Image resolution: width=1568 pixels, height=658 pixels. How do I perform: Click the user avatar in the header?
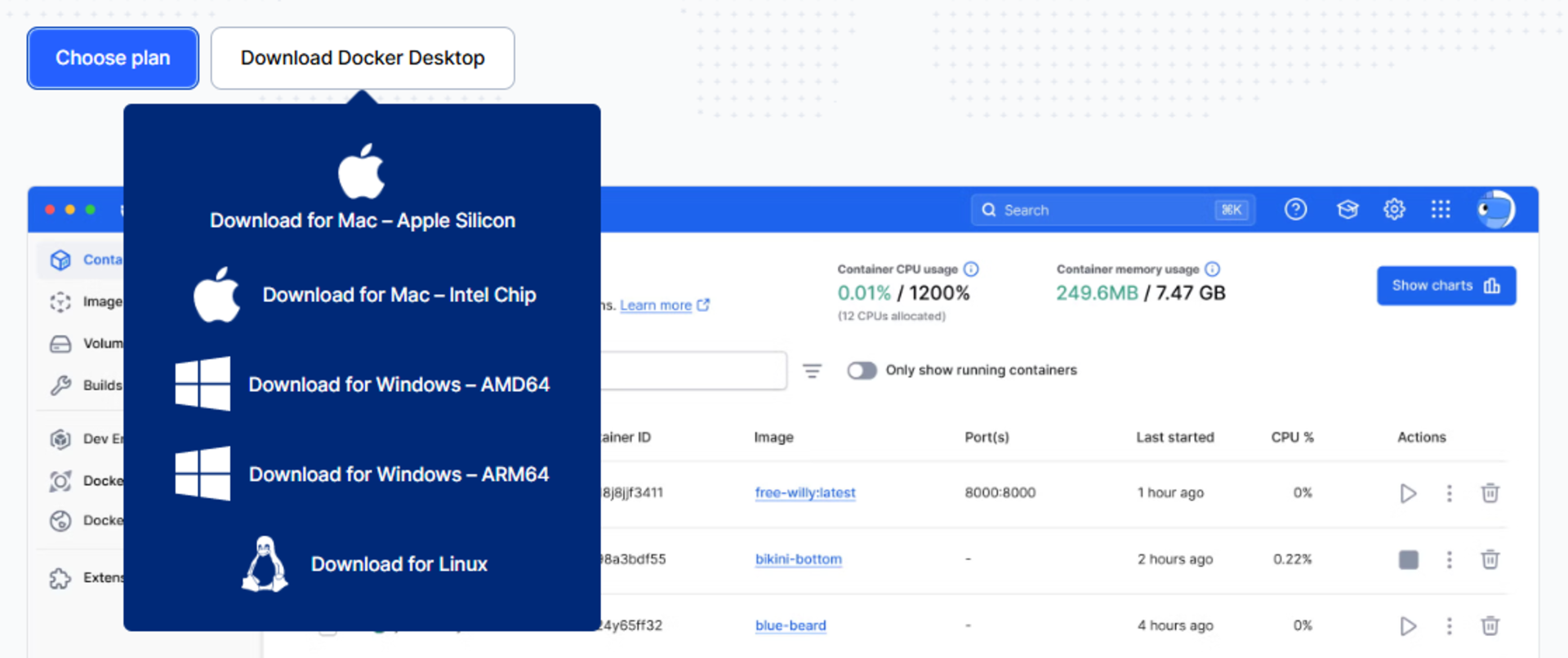(1496, 210)
